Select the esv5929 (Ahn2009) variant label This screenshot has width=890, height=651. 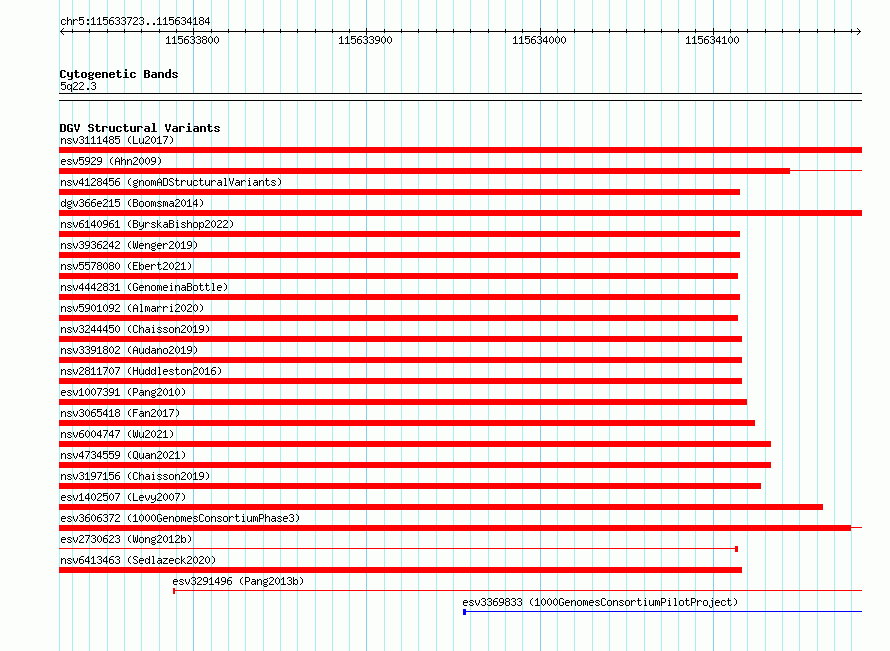pyautogui.click(x=111, y=161)
